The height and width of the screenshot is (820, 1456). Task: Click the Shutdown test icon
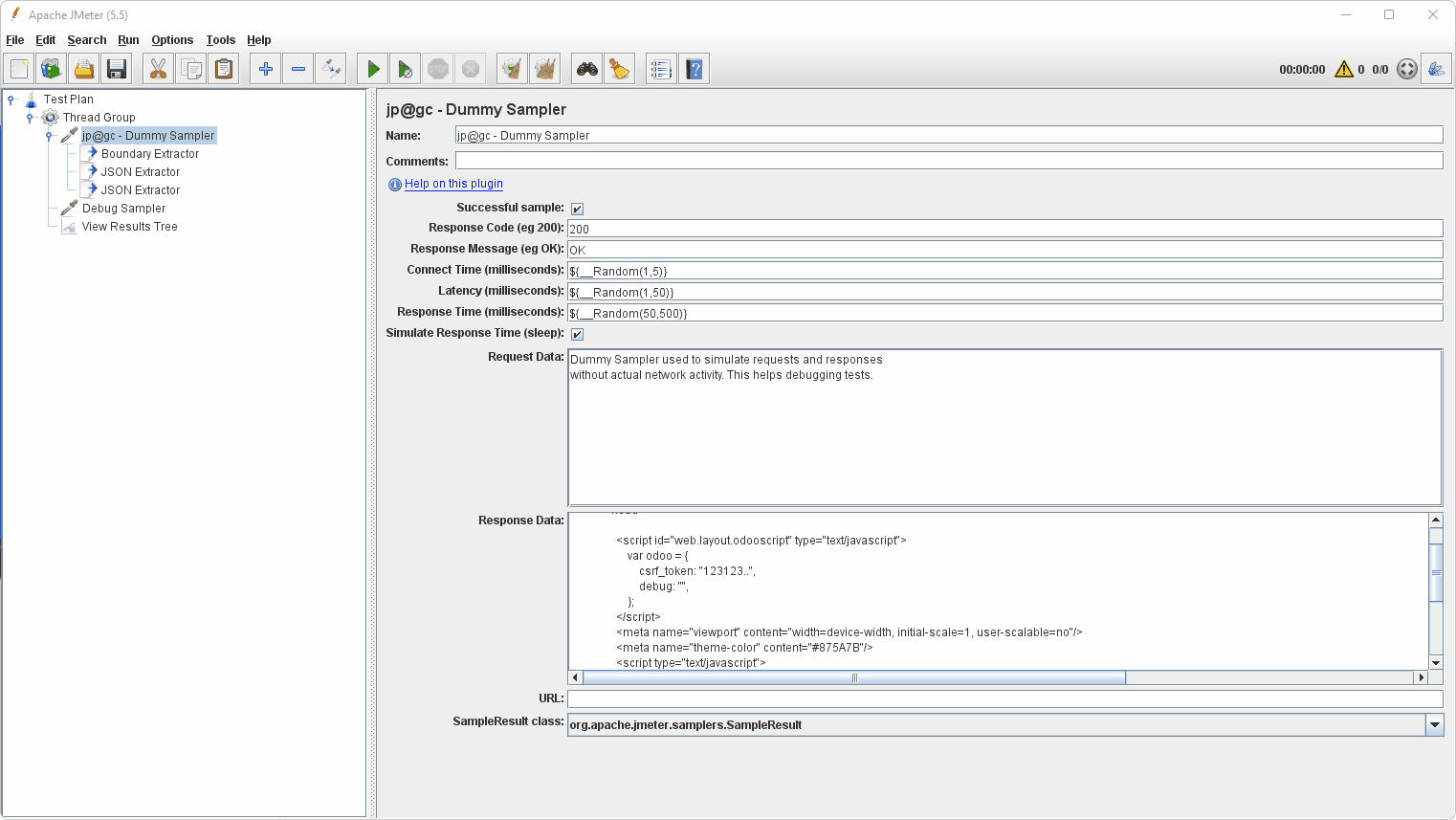(471, 69)
